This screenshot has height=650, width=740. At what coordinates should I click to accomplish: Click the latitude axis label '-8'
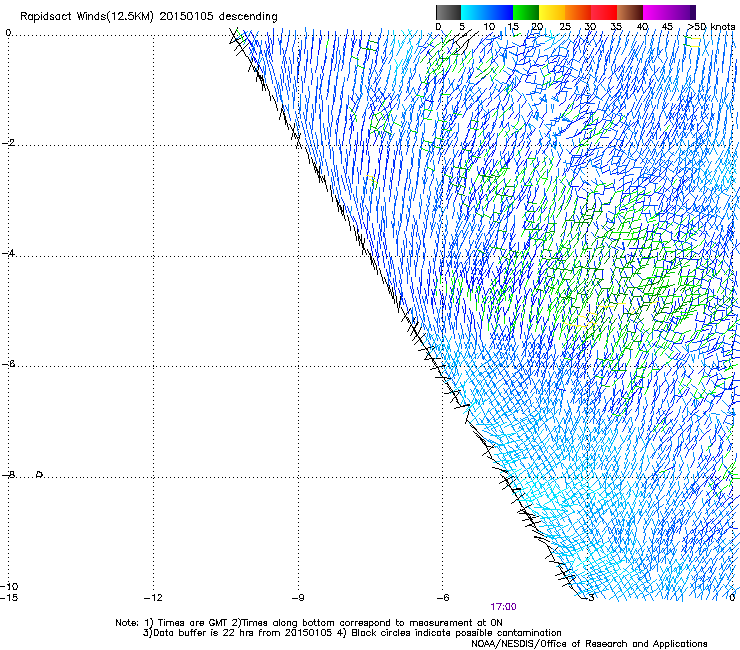pos(8,474)
